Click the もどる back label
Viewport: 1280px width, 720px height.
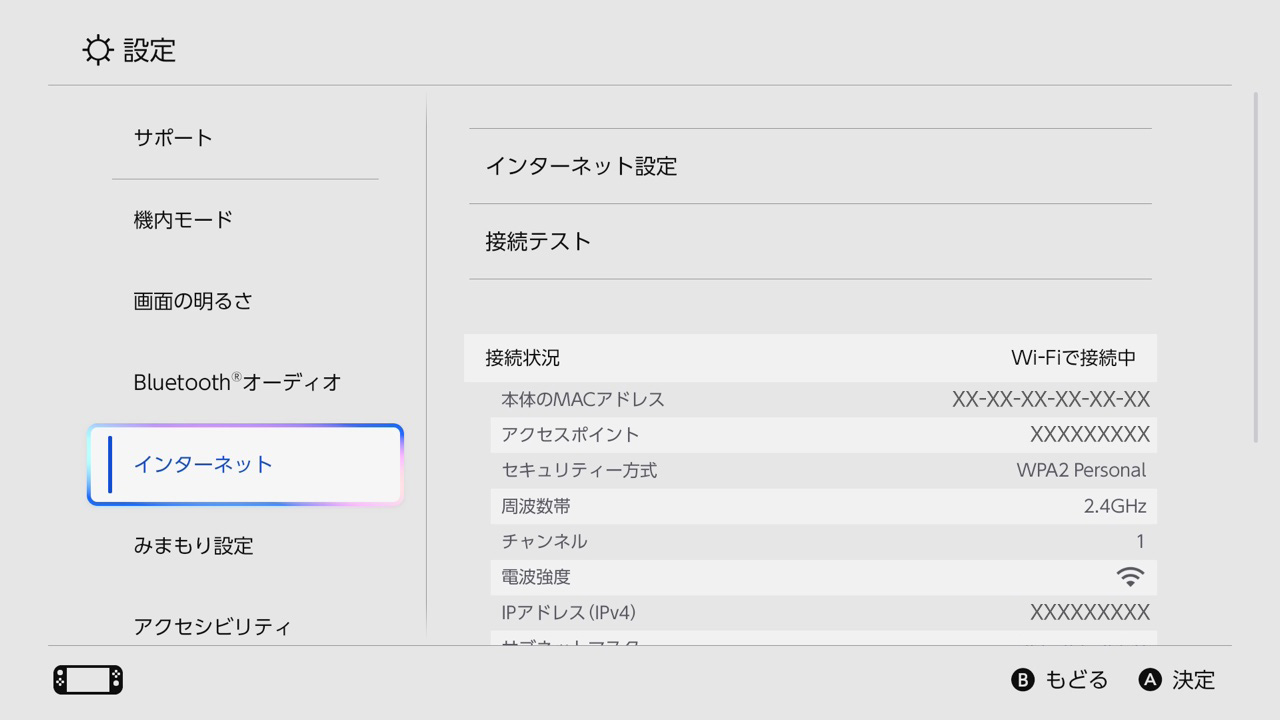[x=1077, y=680]
